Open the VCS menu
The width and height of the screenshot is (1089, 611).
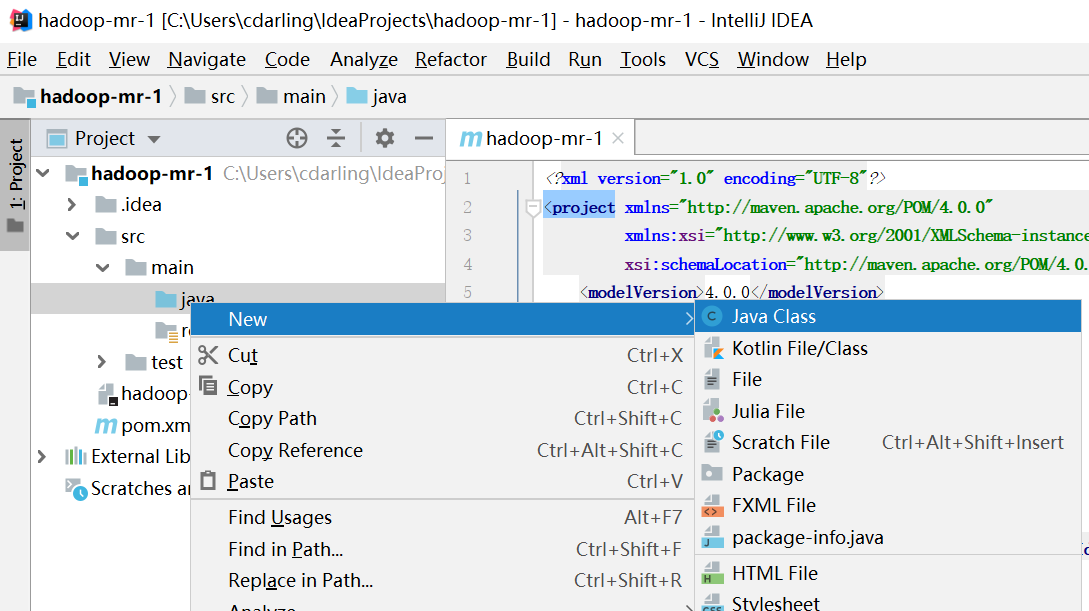(x=701, y=60)
